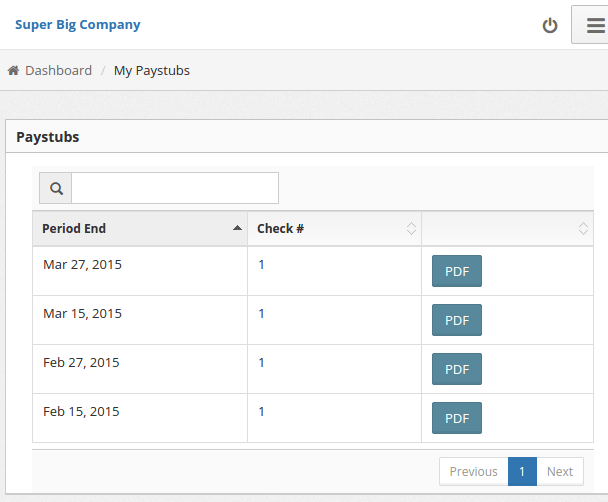Open check number for Feb 27, 2015
The image size is (608, 502).
262,363
